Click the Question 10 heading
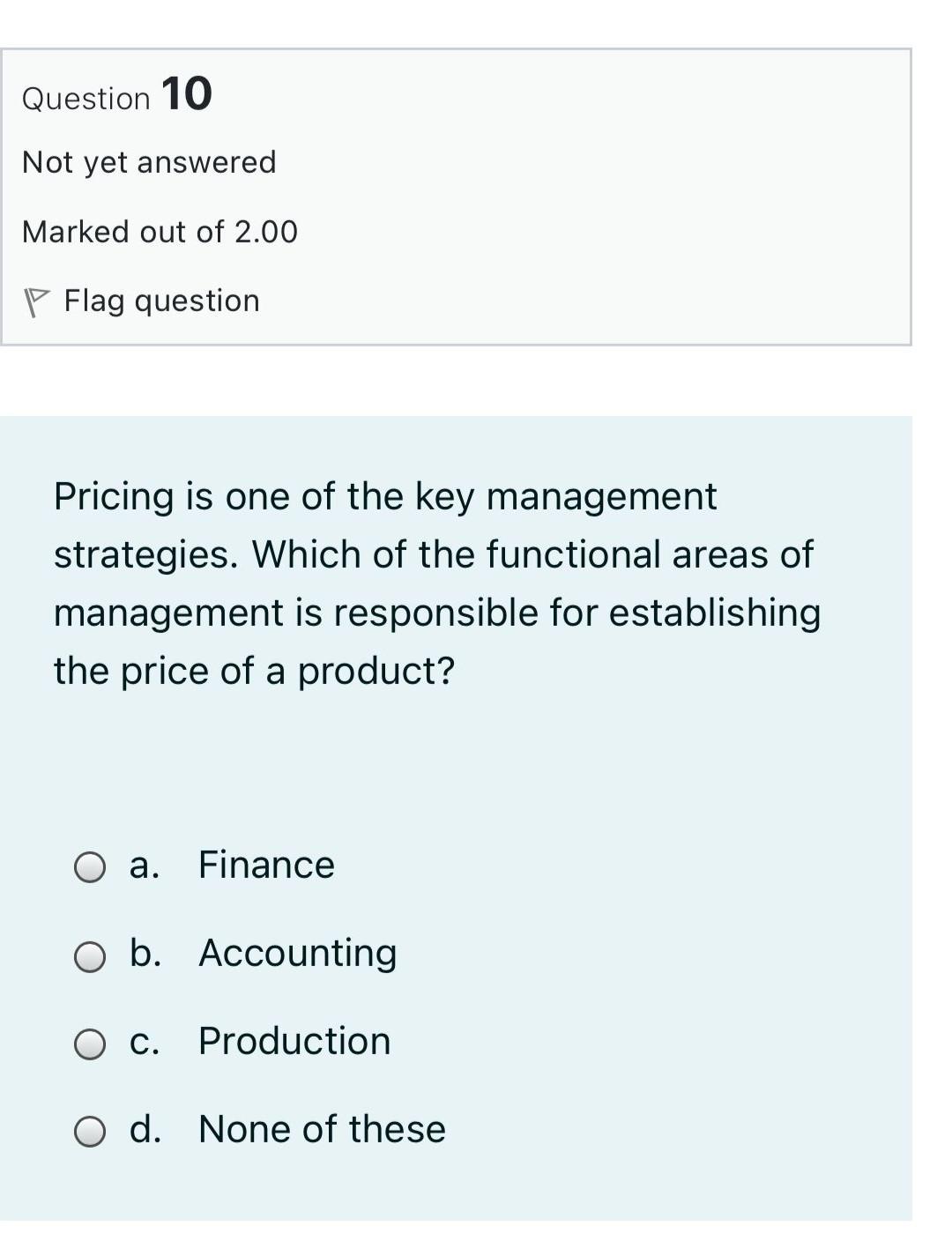 pos(116,95)
